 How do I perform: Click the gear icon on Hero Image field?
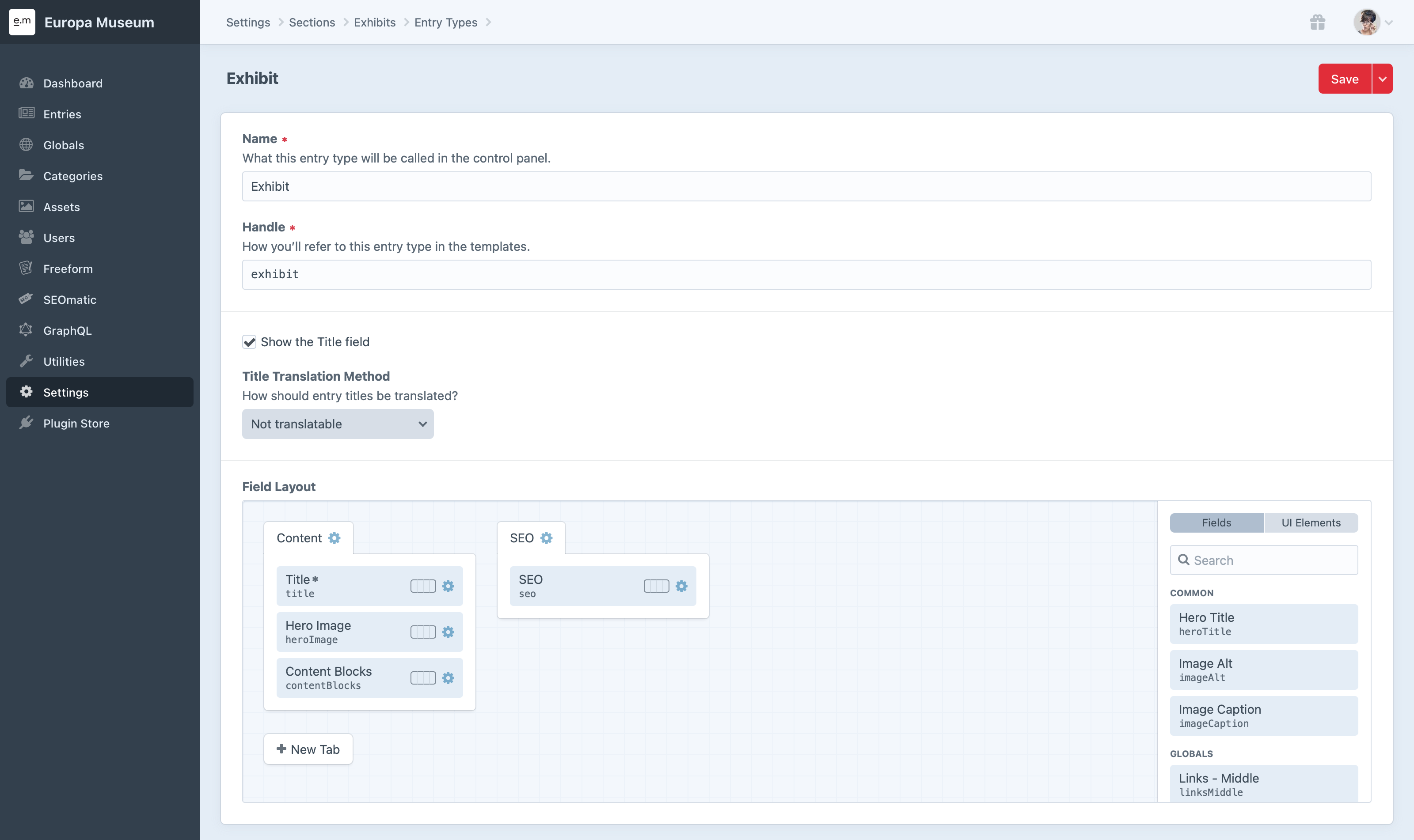tap(448, 632)
